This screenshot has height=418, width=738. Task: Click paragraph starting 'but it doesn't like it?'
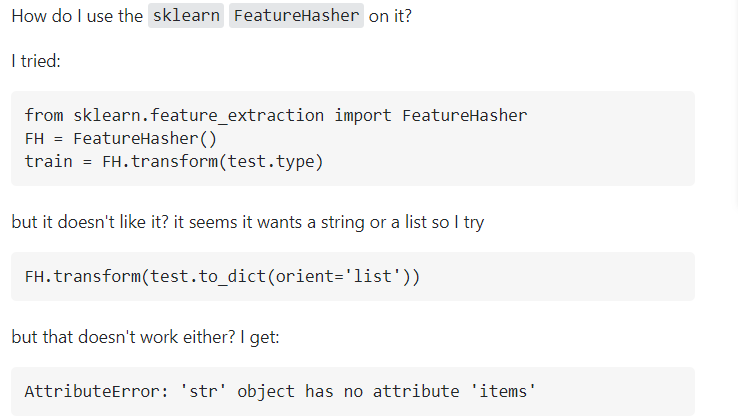coord(247,222)
